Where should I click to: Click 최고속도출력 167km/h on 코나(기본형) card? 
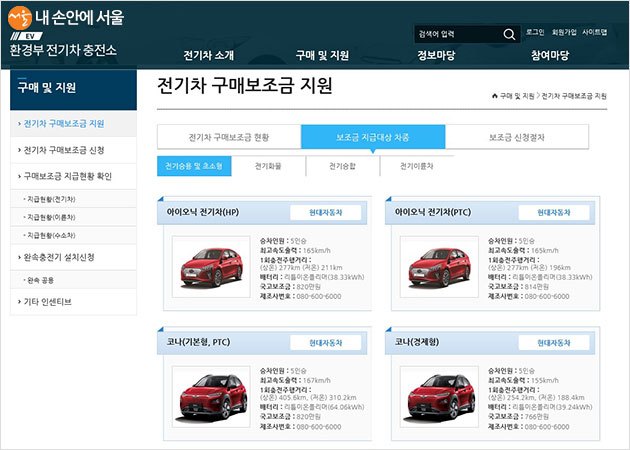point(295,380)
